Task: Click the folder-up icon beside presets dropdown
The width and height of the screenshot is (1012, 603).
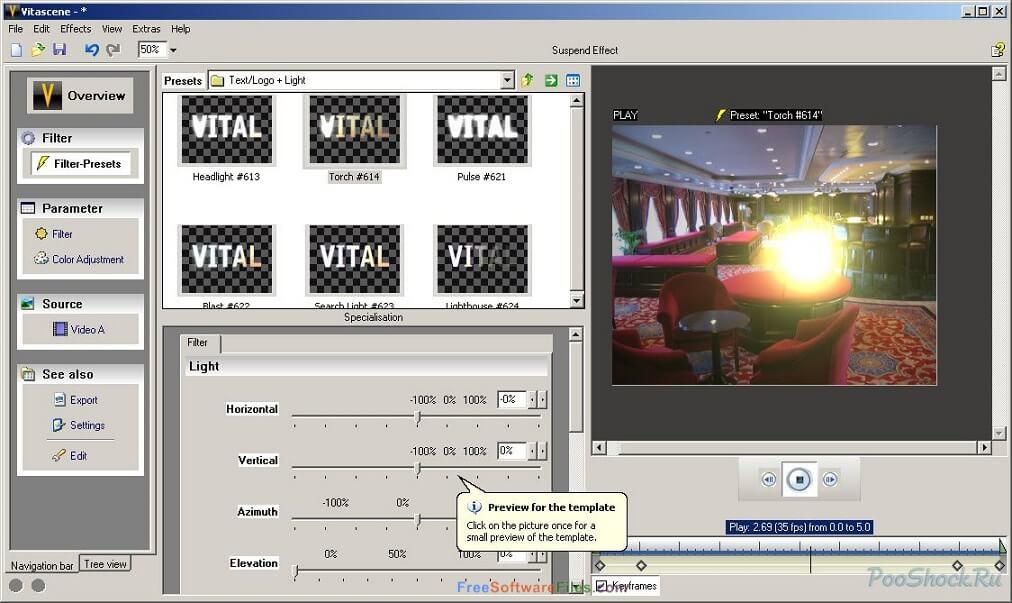Action: [528, 80]
